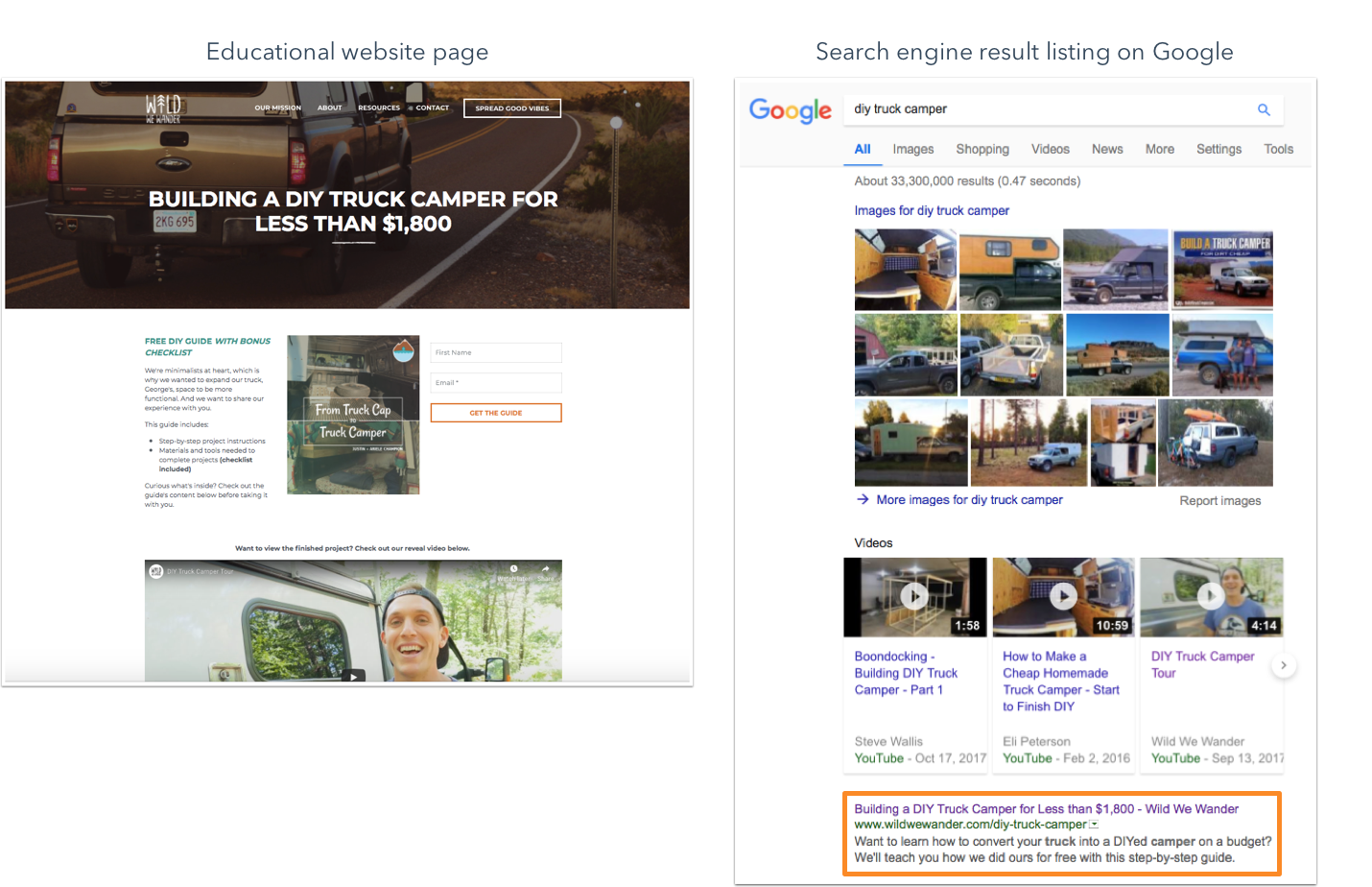Play the embedded reveal video on the website
1372x887 pixels.
pyautogui.click(x=354, y=676)
